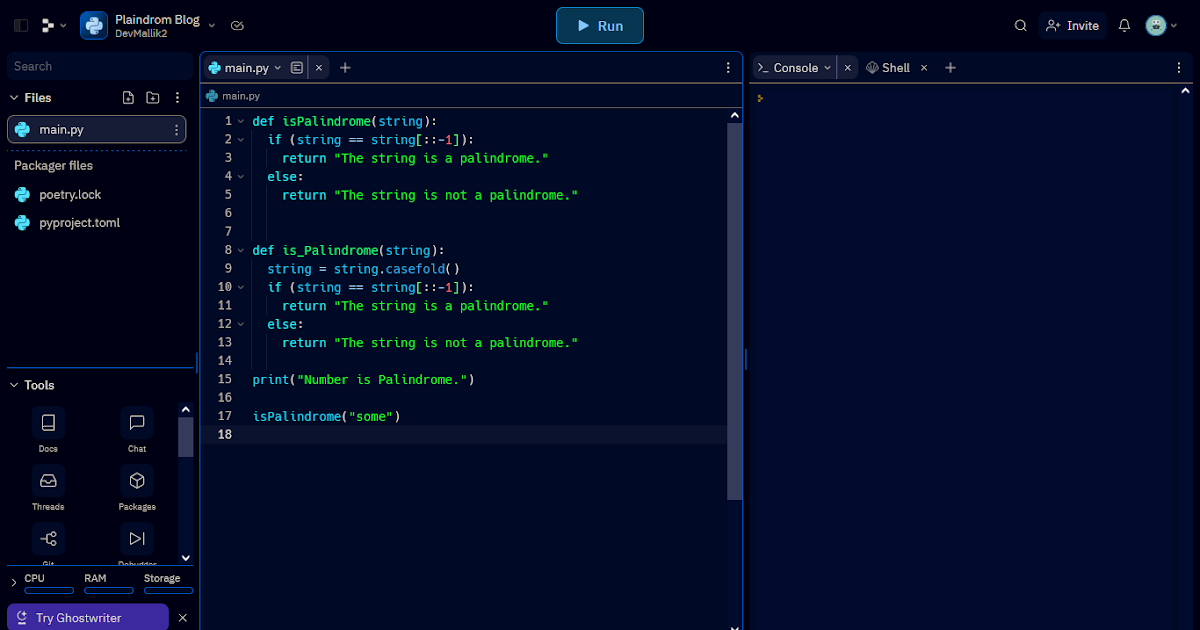The height and width of the screenshot is (630, 1200).
Task: Click print statement on line 15
Action: pos(363,380)
